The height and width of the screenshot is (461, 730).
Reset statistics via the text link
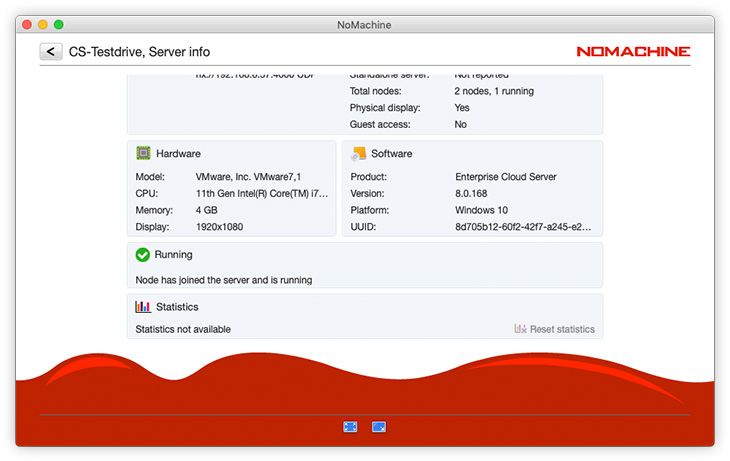[562, 329]
